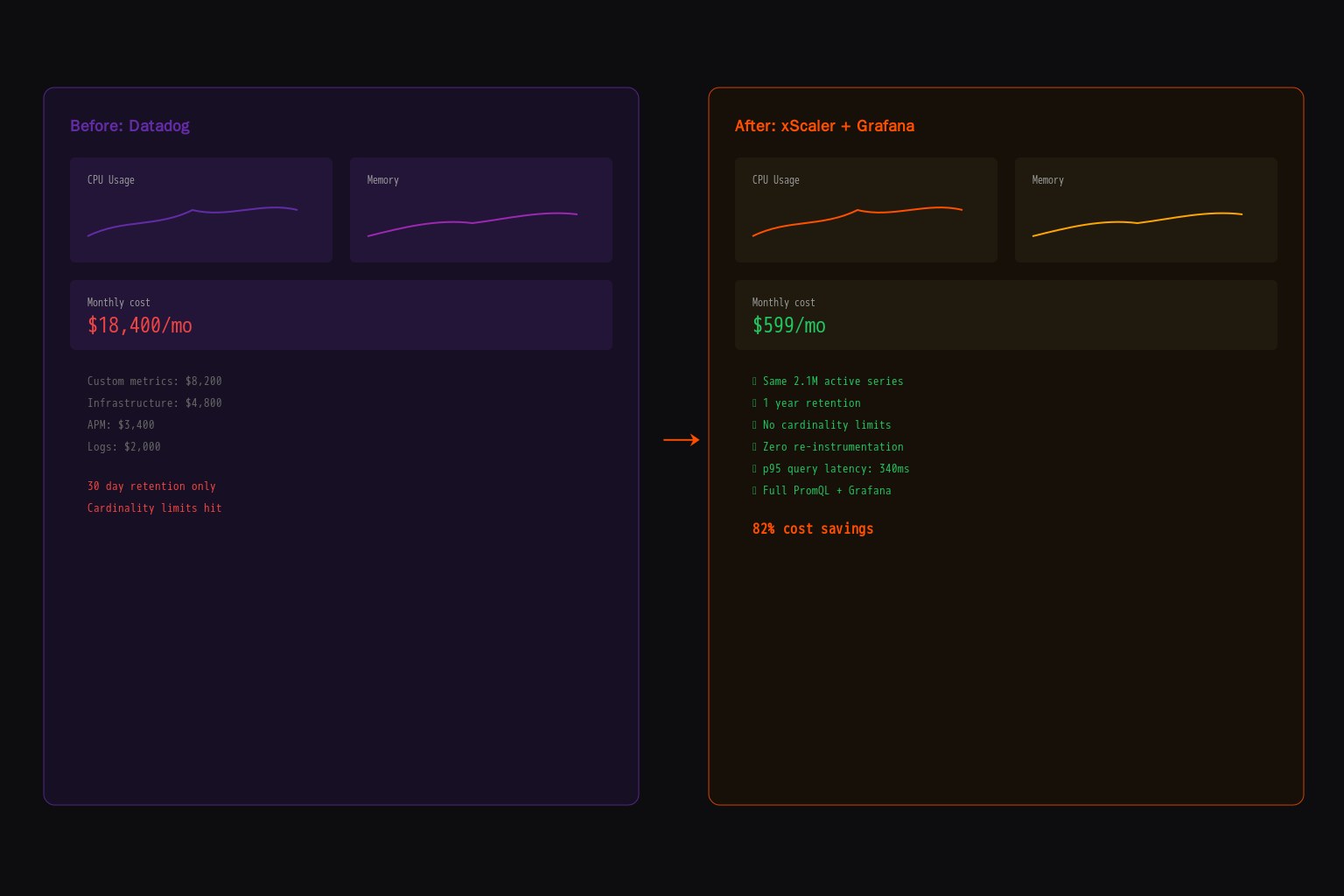This screenshot has height=896, width=1344.
Task: Click 'APM: $3,400' line
Action: [x=121, y=425]
